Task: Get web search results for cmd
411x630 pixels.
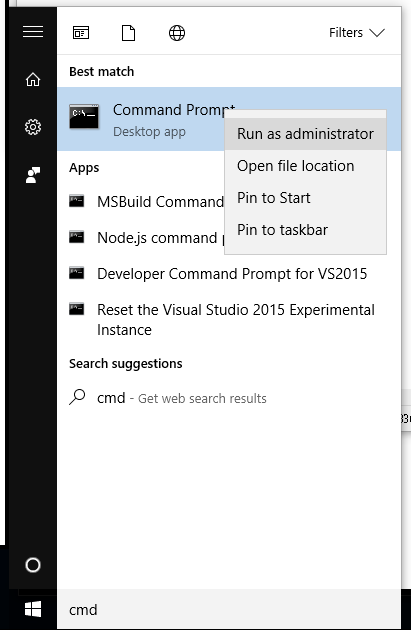Action: 229,398
